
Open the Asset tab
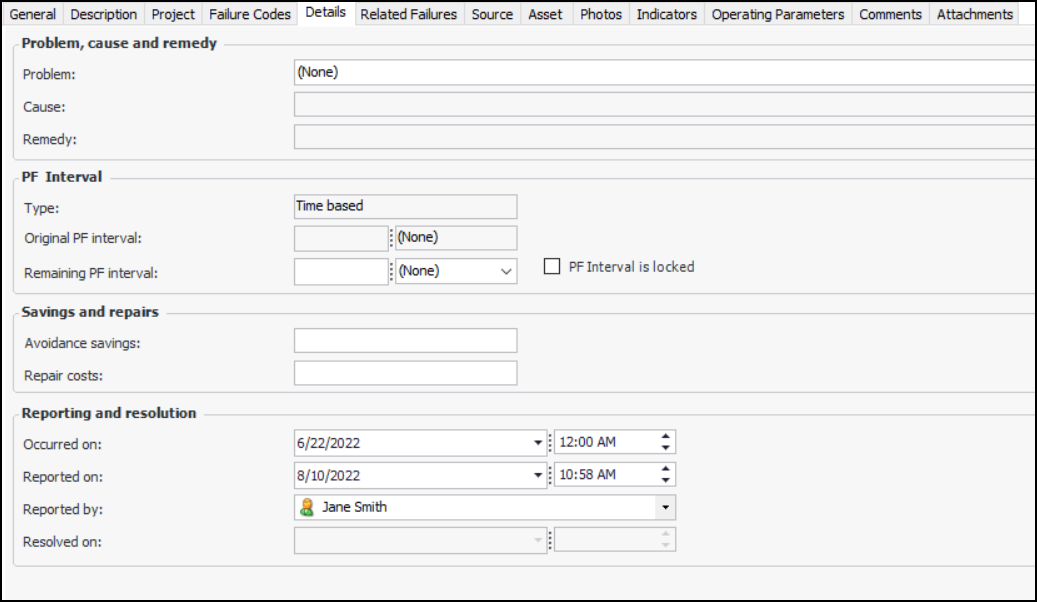pos(545,15)
